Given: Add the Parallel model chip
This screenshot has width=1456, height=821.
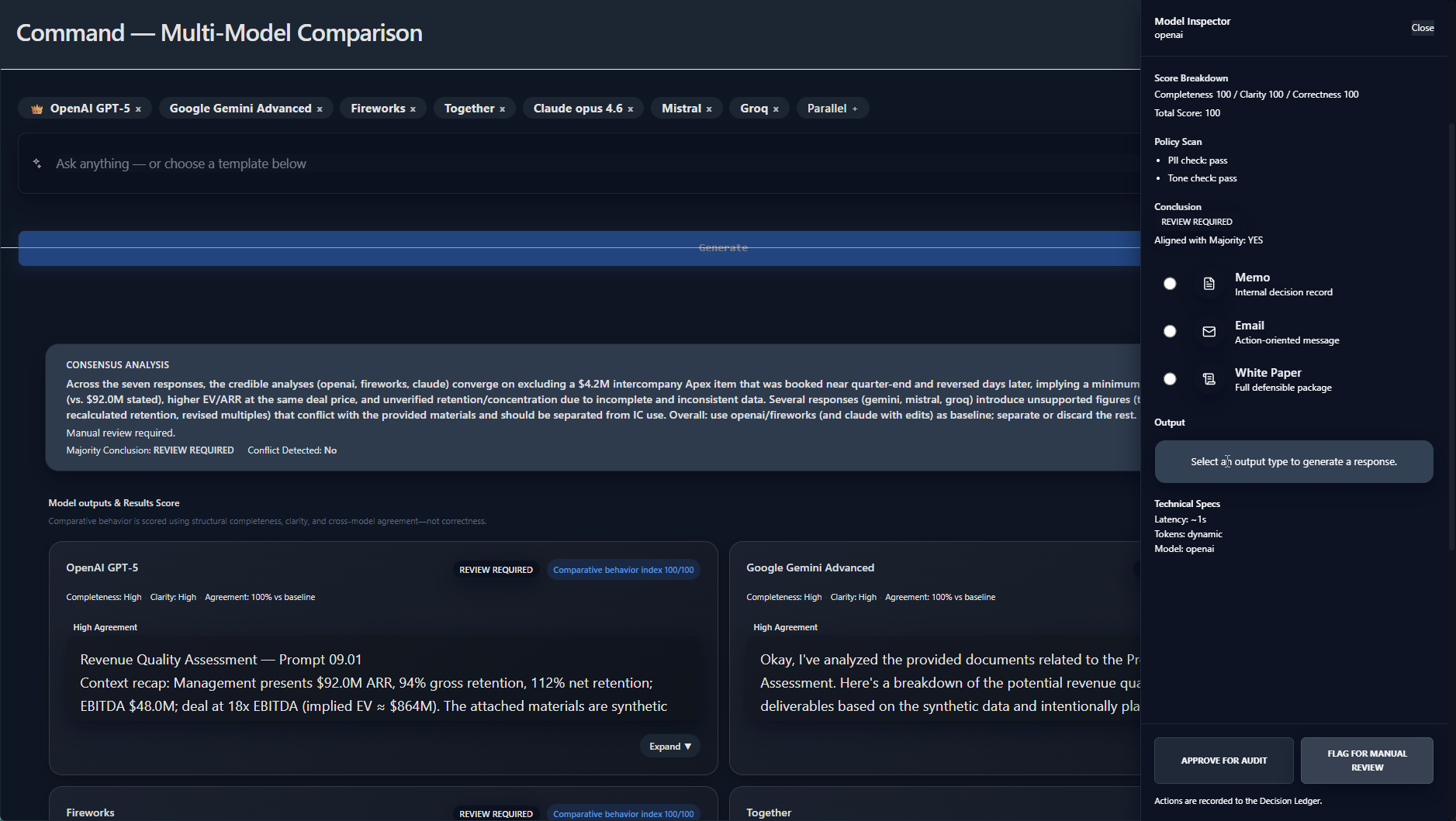Looking at the screenshot, I should [x=832, y=109].
